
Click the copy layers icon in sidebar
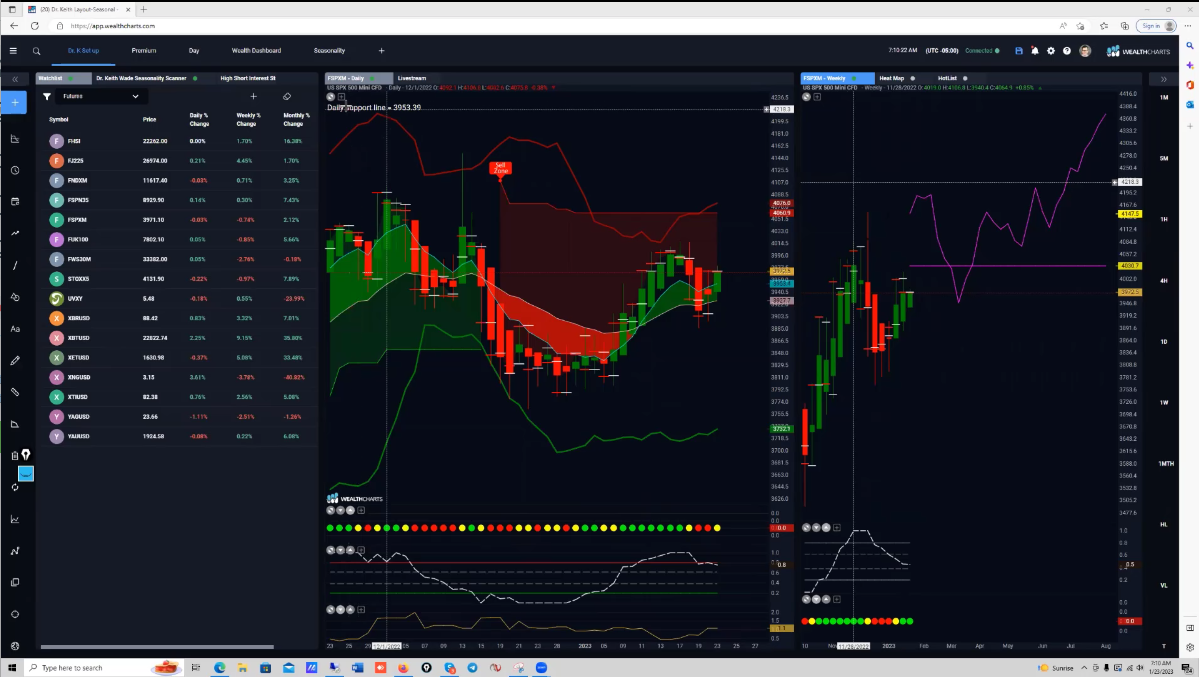click(15, 583)
